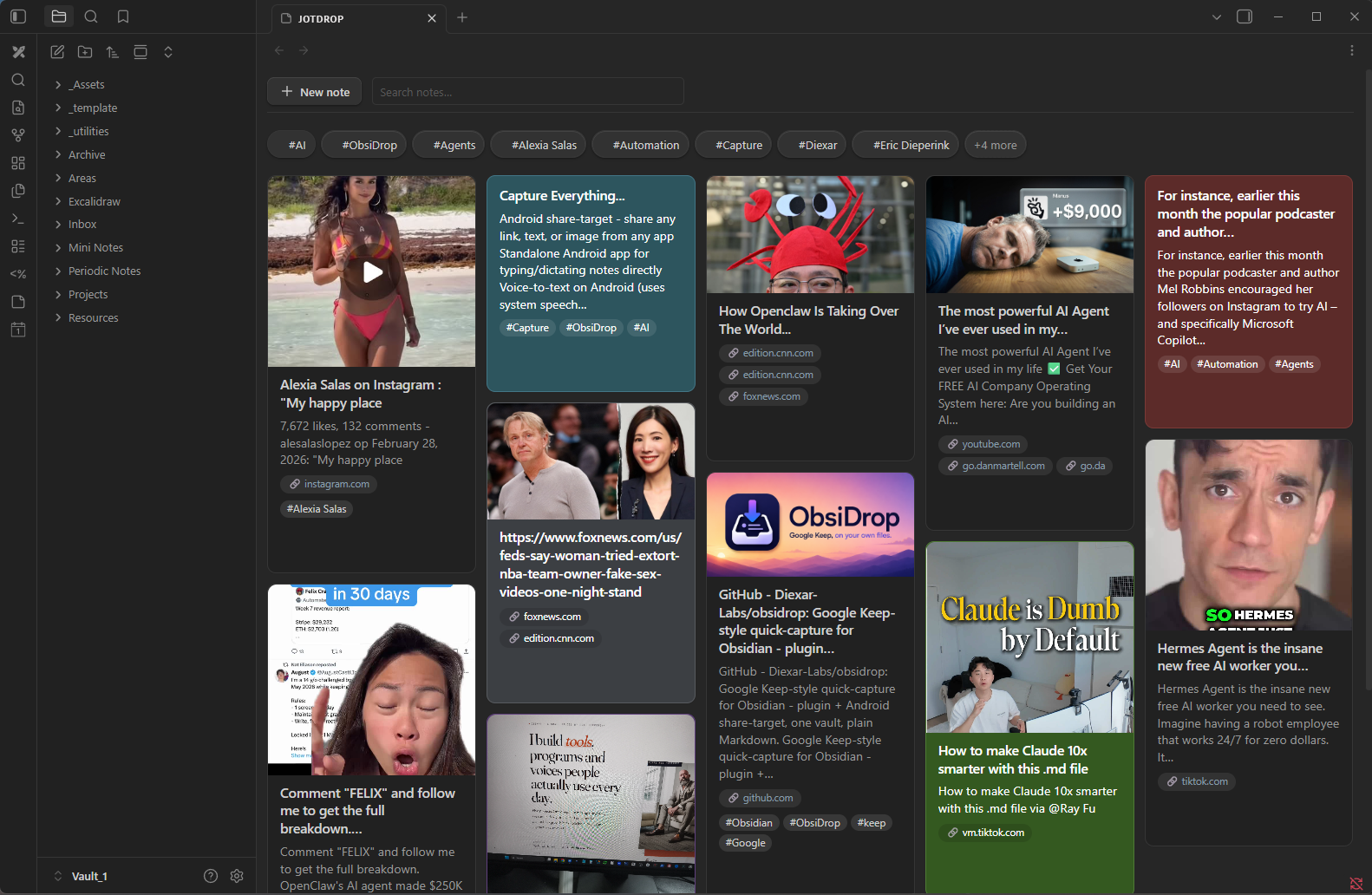
Task: Open the instagram.com link
Action: pyautogui.click(x=329, y=484)
